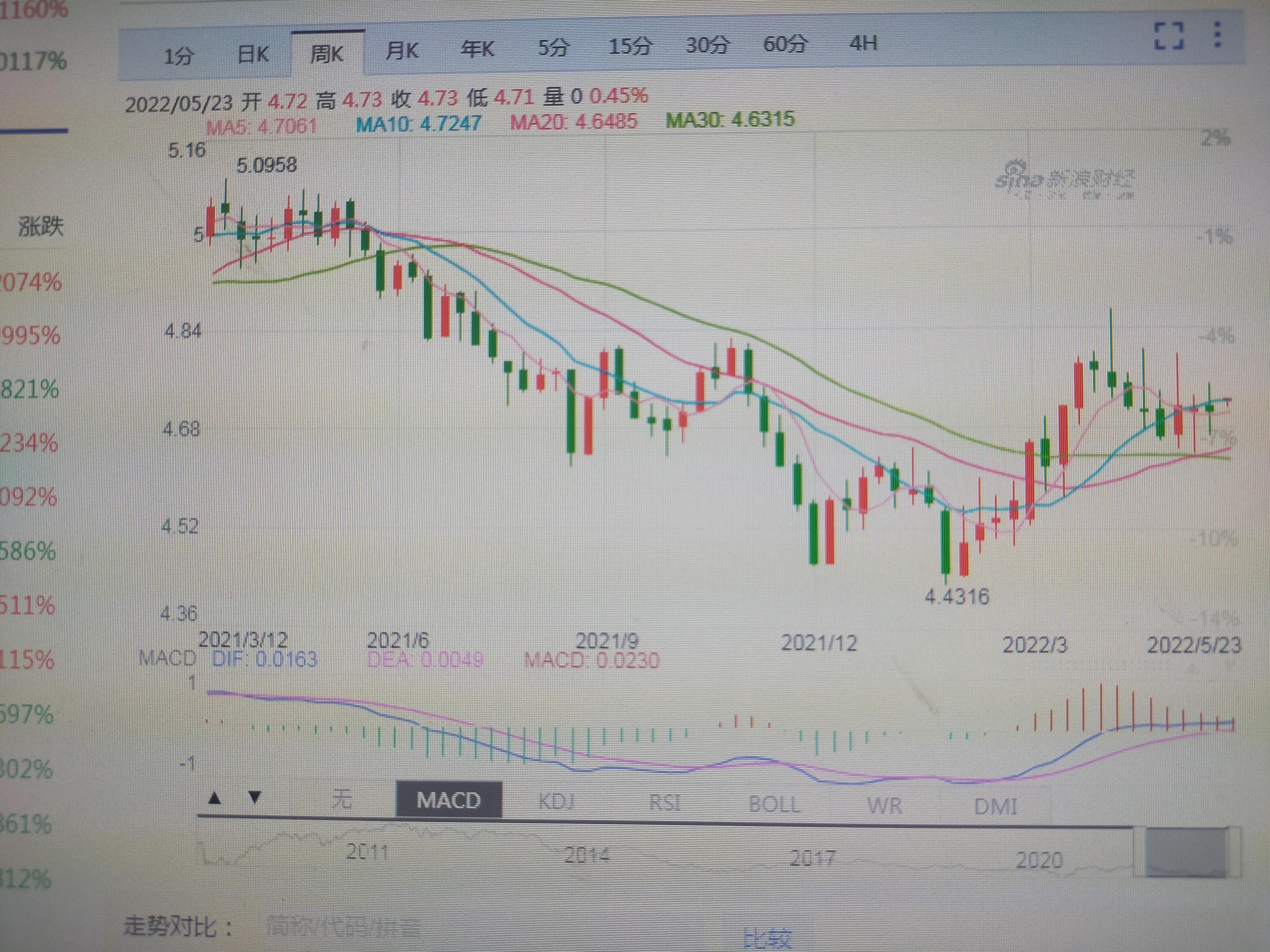1270x952 pixels.
Task: Click the 4.68 price axis label
Action: pyautogui.click(x=181, y=429)
